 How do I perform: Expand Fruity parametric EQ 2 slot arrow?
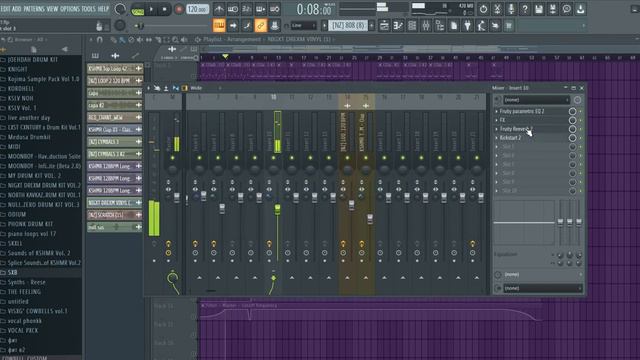(497, 111)
